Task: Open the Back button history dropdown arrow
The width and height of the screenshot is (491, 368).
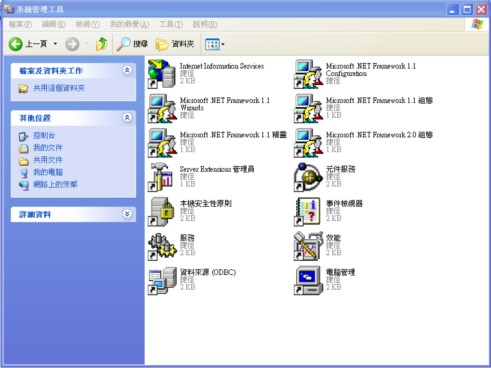Action: tap(55, 44)
